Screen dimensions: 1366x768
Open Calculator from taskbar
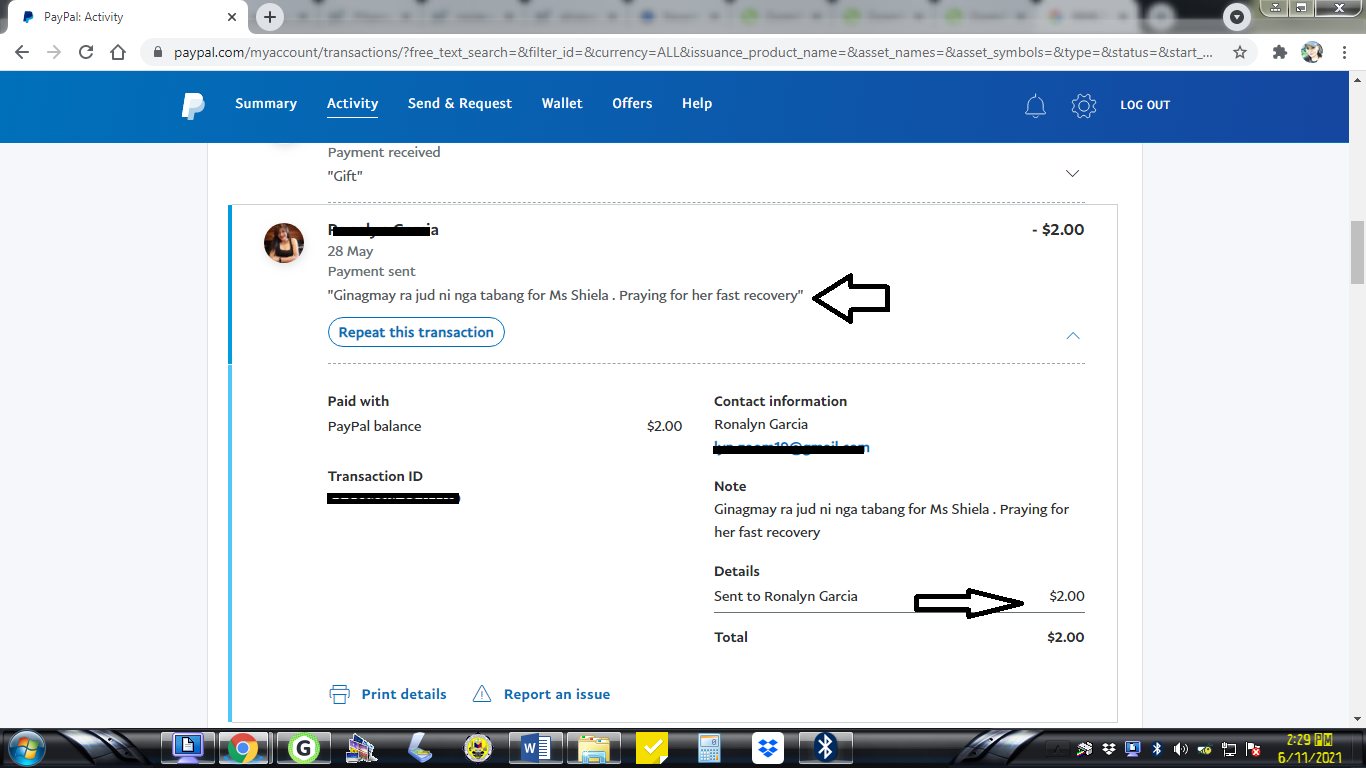[x=710, y=748]
